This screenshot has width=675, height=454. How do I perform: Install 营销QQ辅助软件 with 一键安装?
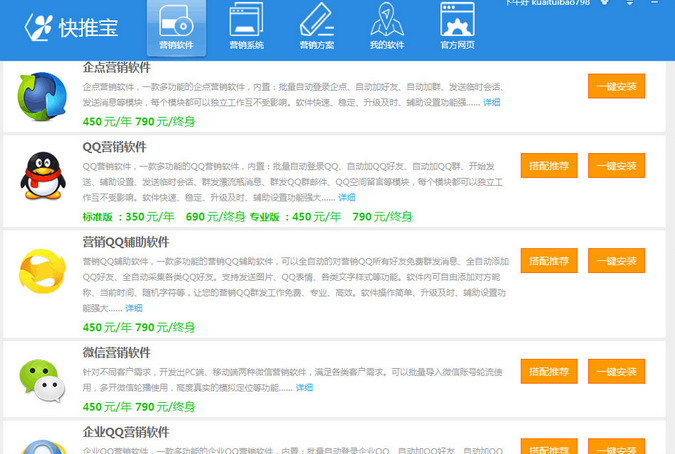(616, 260)
